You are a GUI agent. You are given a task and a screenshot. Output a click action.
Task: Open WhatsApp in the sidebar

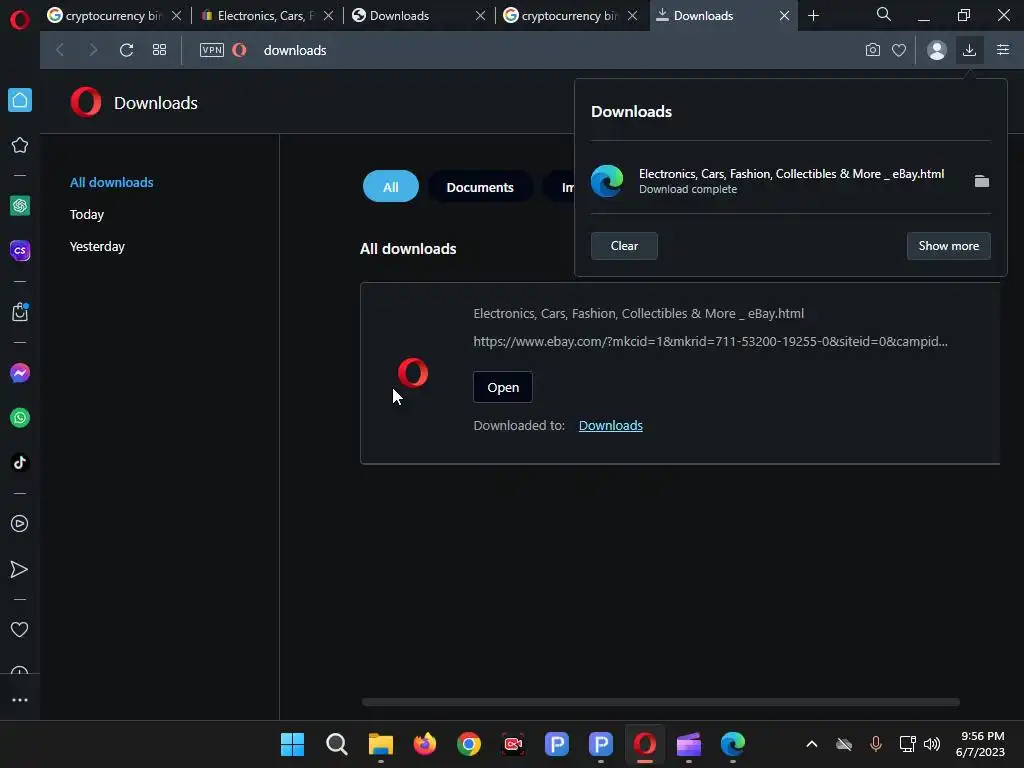(20, 418)
